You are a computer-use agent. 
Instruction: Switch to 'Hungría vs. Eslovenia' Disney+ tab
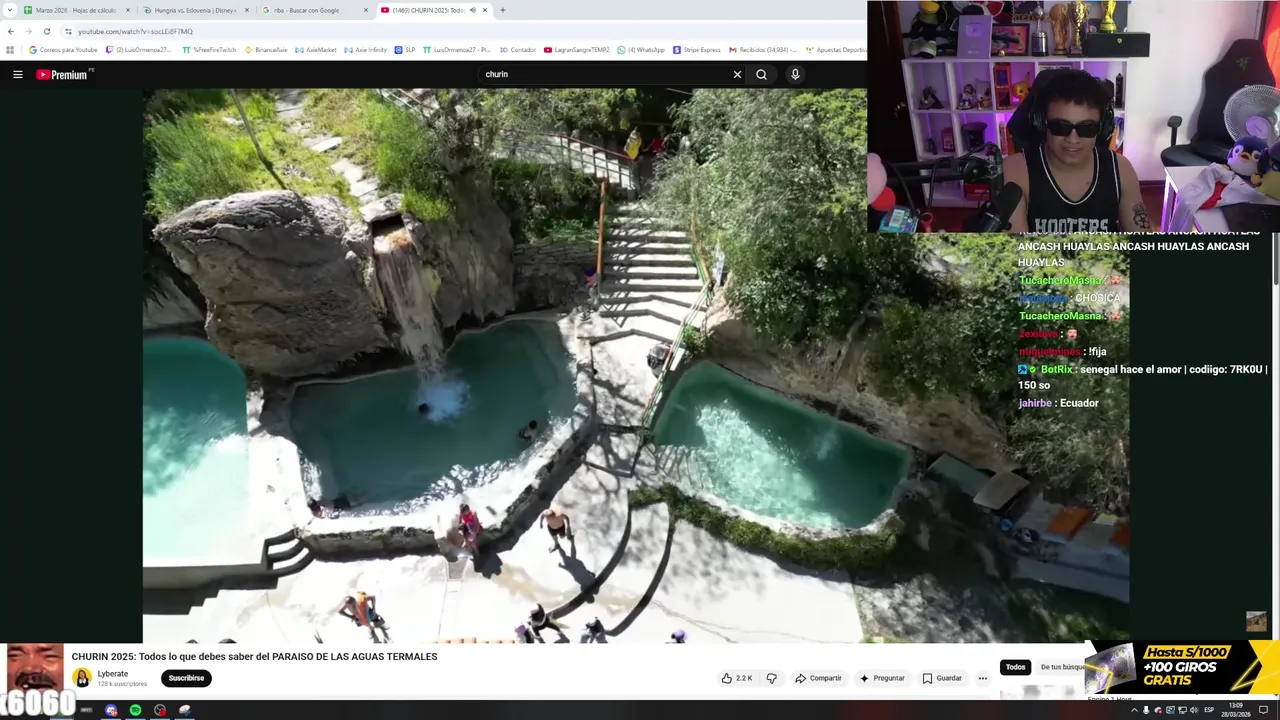195,10
